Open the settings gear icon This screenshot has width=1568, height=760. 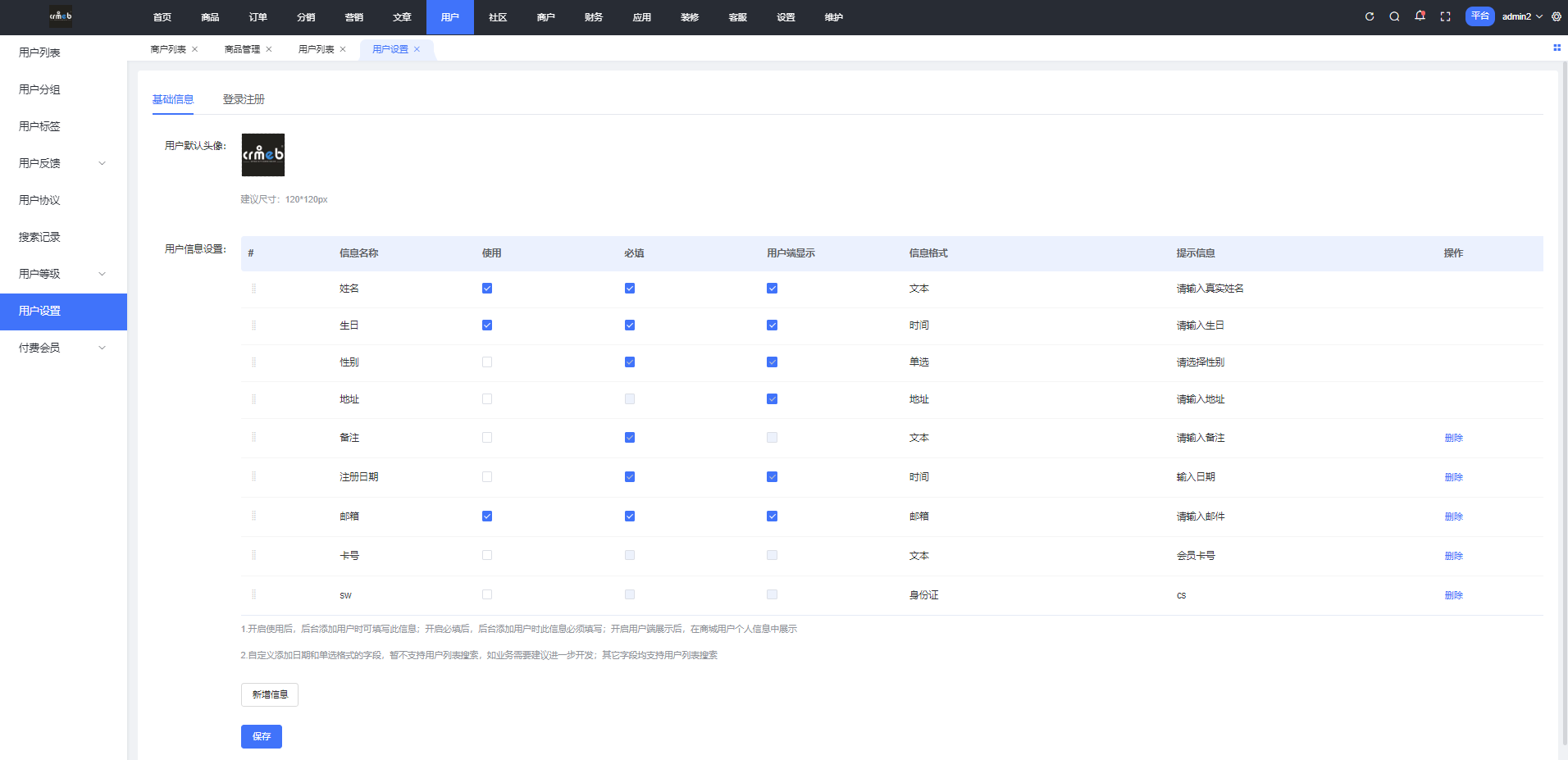[1557, 16]
